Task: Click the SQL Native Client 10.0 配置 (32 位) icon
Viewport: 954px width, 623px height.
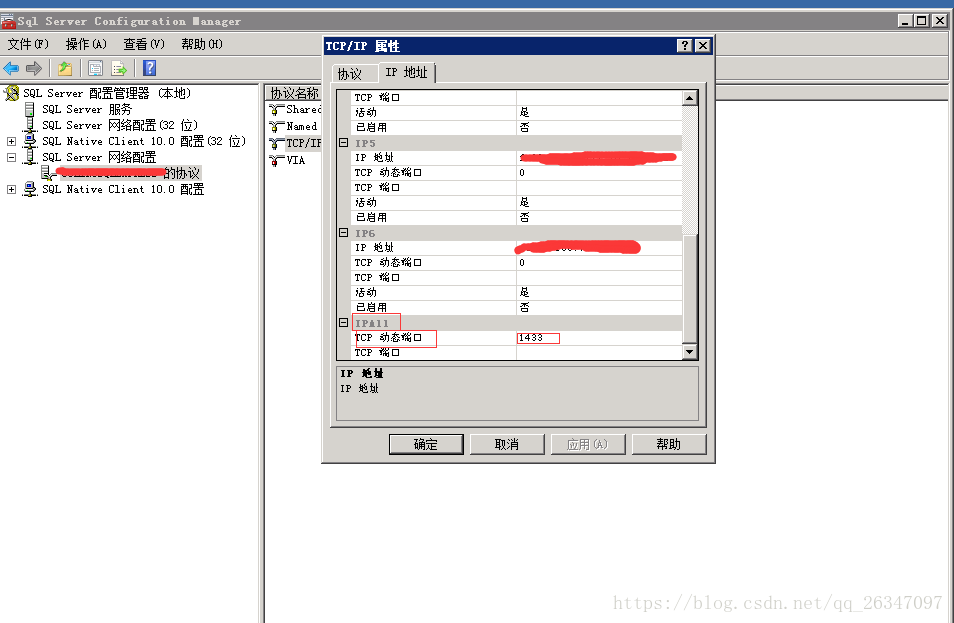Action: pyautogui.click(x=29, y=141)
